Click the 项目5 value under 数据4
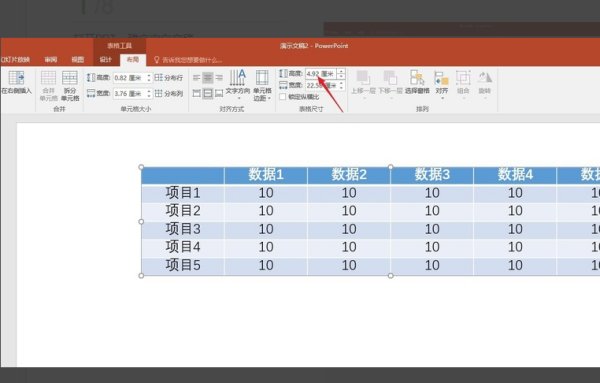Viewport: 600px width, 383px height. [515, 266]
